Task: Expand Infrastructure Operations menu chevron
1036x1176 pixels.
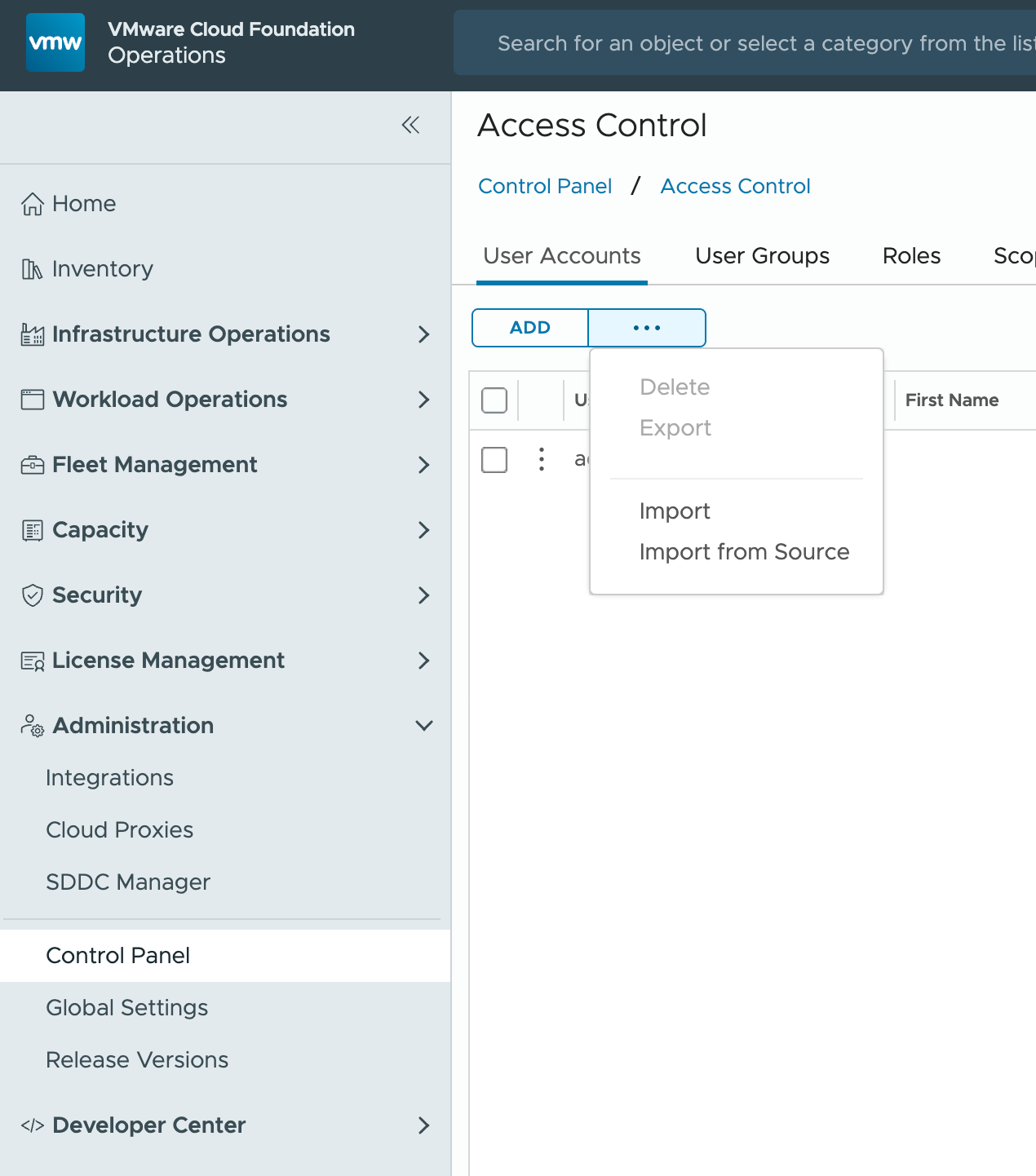Action: coord(423,334)
